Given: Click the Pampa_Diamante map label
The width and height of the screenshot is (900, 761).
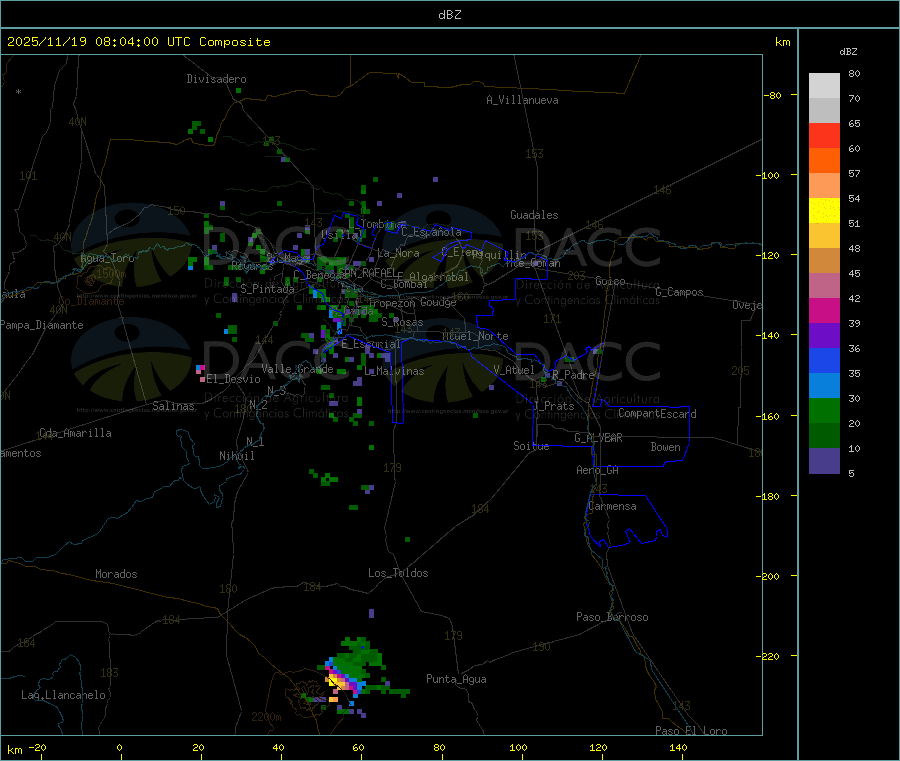Looking at the screenshot, I should pos(42,325).
